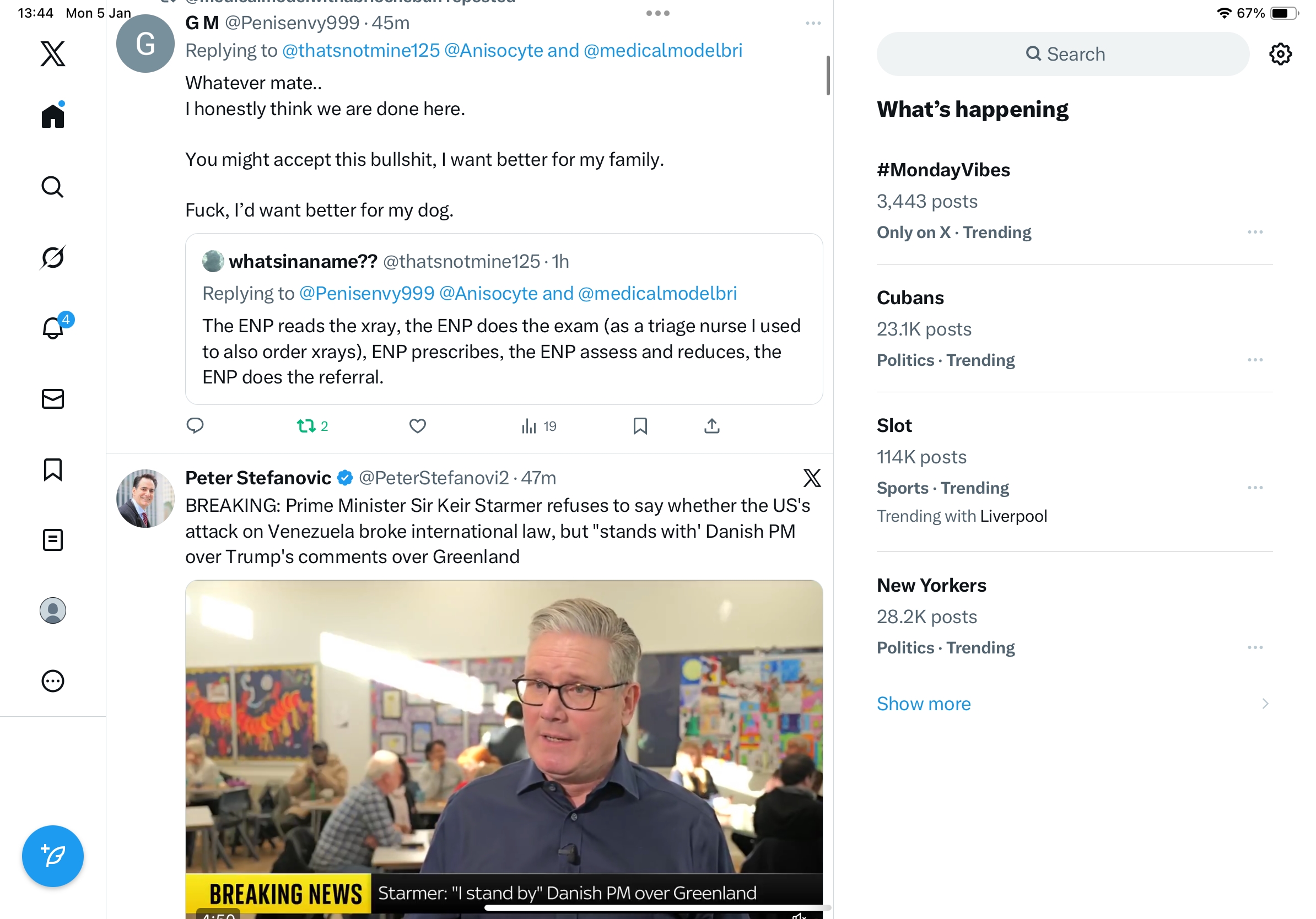
Task: Open direct messages envelope icon
Action: click(53, 399)
